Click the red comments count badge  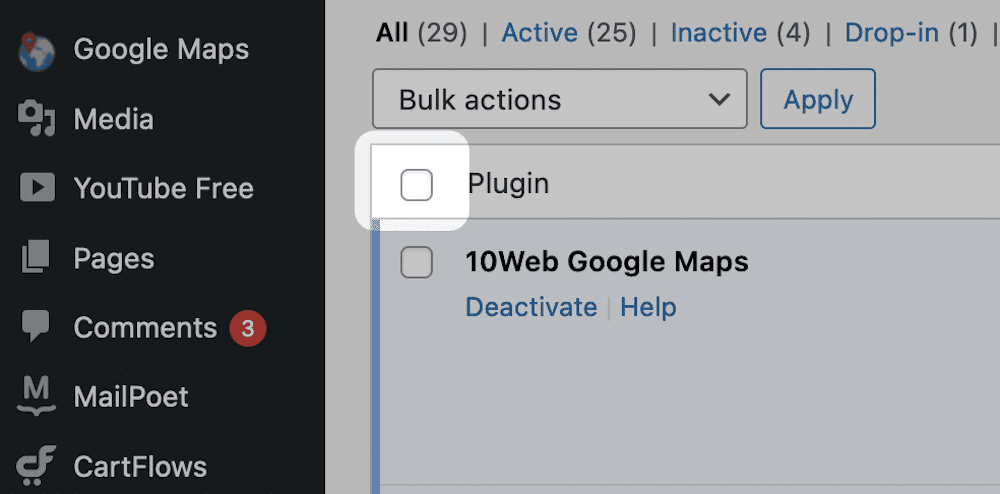click(x=248, y=328)
